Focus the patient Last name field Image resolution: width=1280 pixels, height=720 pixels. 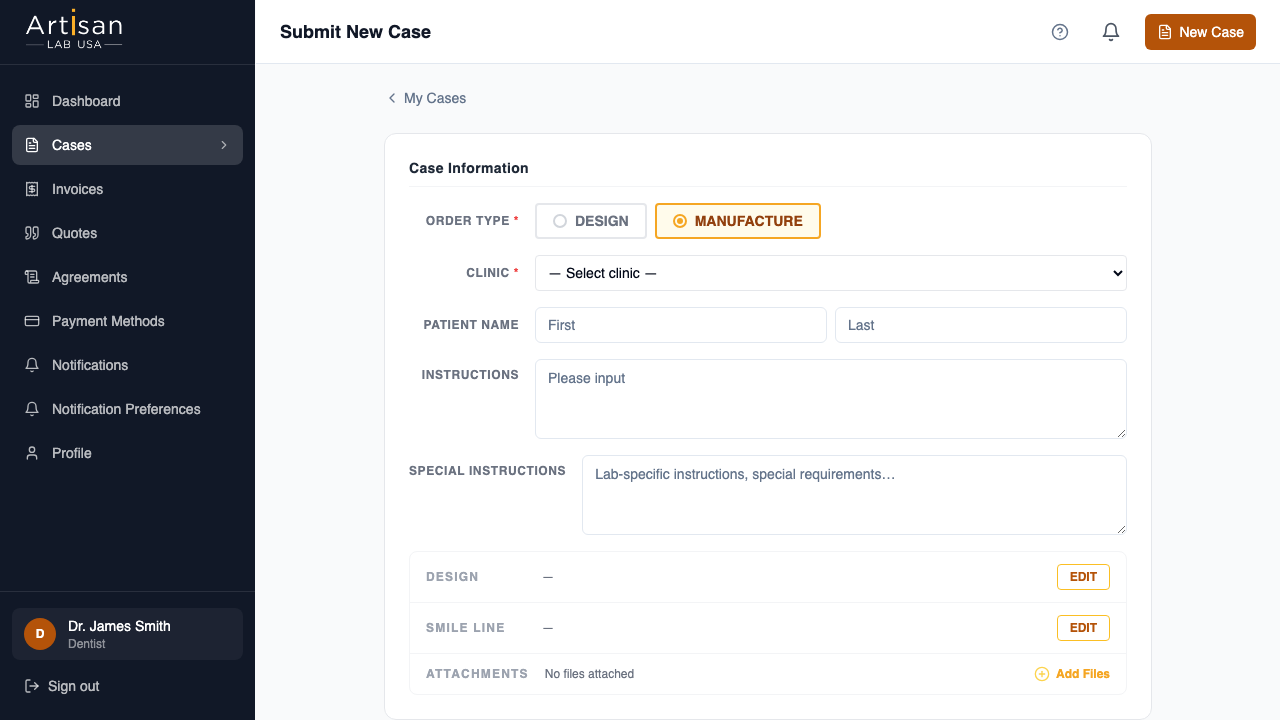[x=981, y=325]
